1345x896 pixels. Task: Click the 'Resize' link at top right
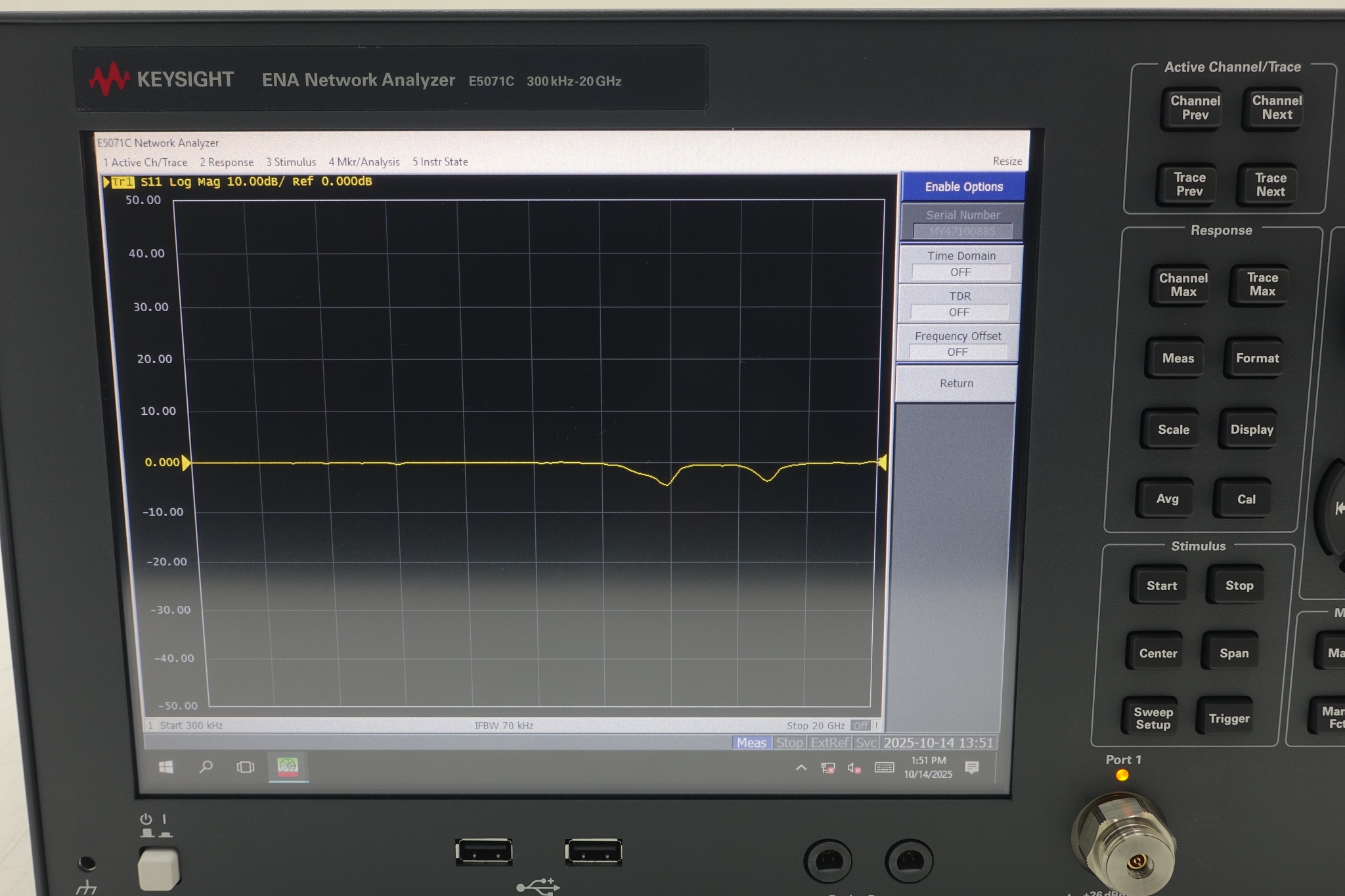[x=1007, y=161]
